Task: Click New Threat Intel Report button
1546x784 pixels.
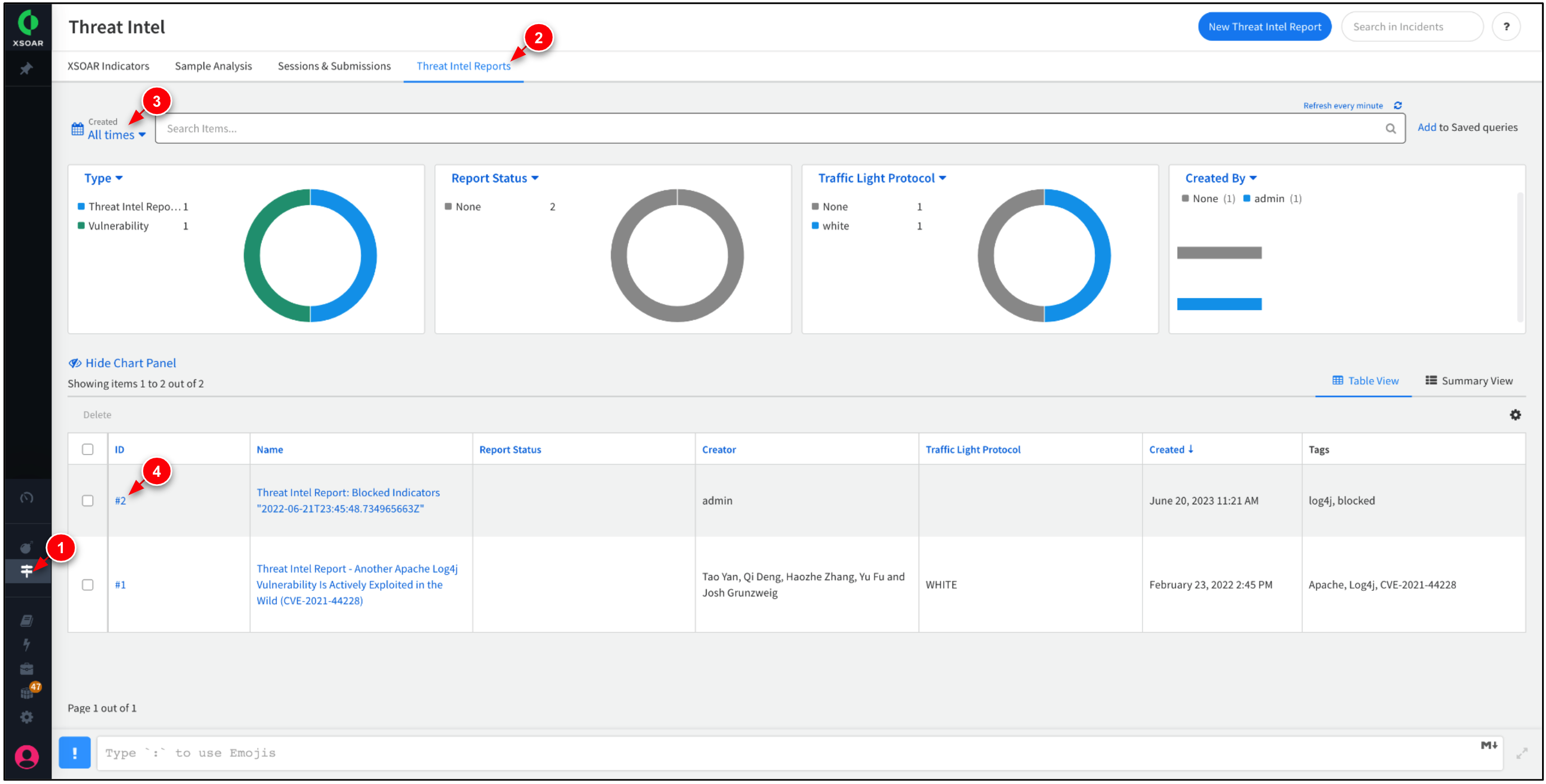Action: click(1265, 26)
